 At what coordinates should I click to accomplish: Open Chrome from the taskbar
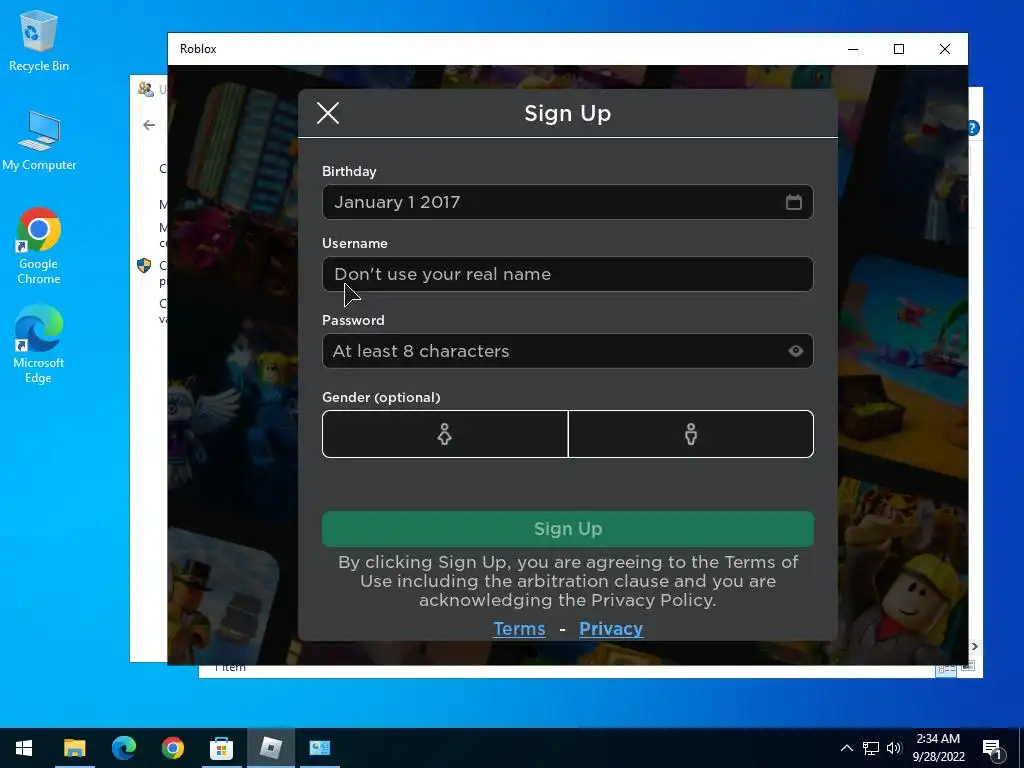(172, 748)
